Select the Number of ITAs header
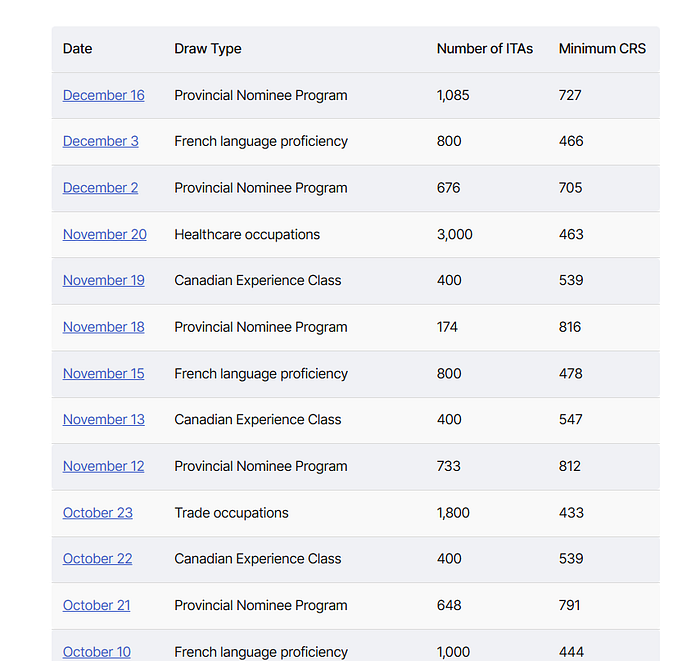Screen dimensions: 700x661 484,49
